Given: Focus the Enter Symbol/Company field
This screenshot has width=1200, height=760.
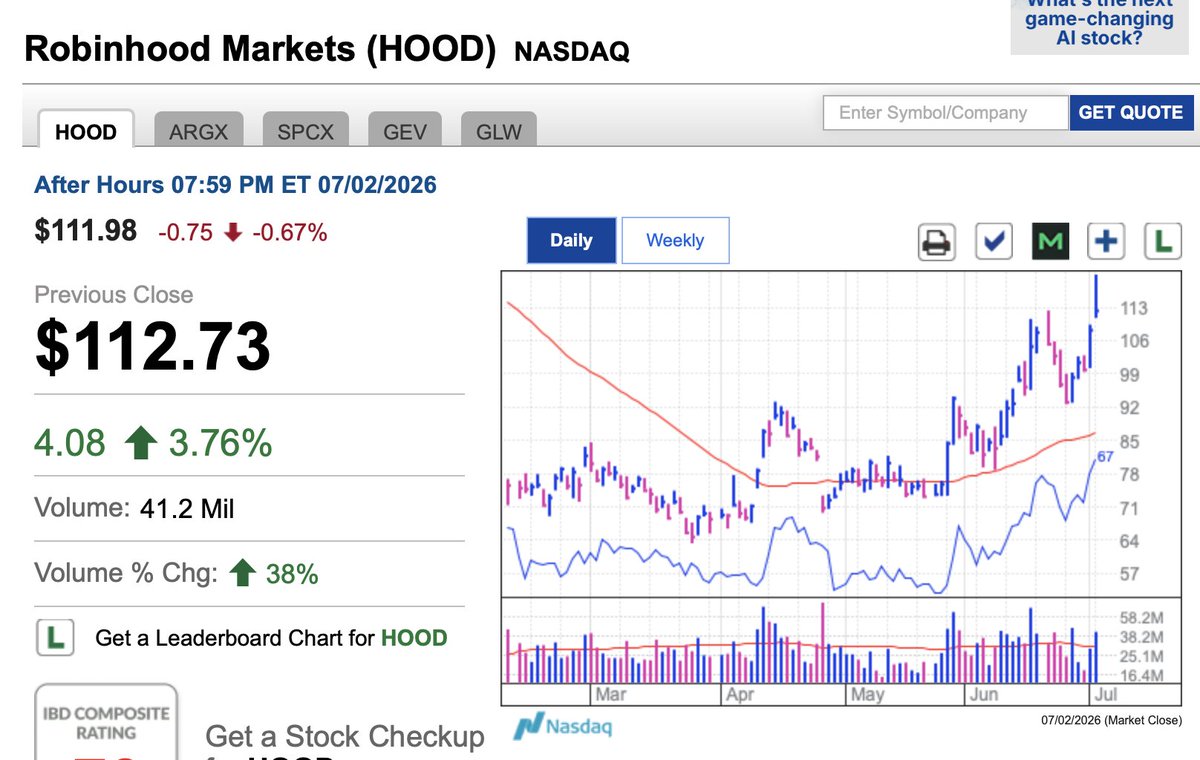Looking at the screenshot, I should tap(945, 112).
